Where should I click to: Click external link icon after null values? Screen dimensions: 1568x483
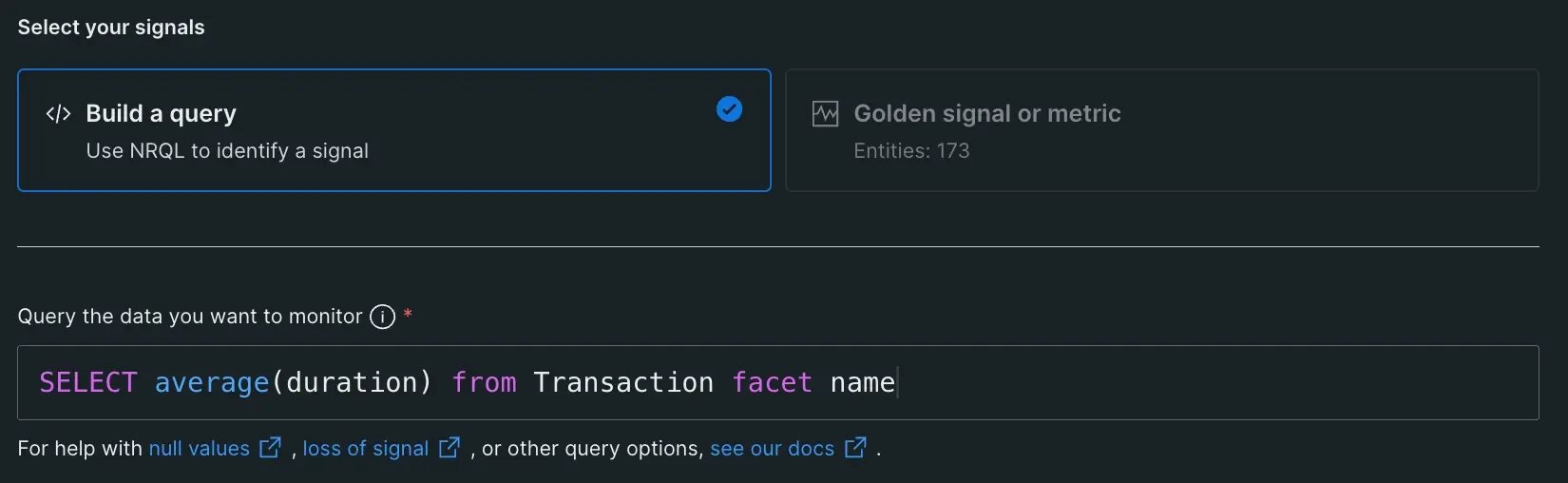pos(271,448)
